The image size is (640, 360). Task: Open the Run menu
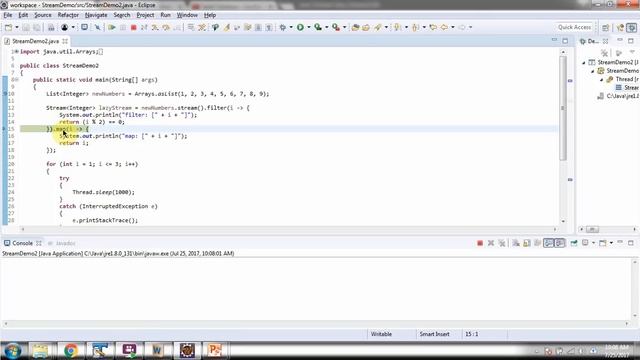[165, 15]
